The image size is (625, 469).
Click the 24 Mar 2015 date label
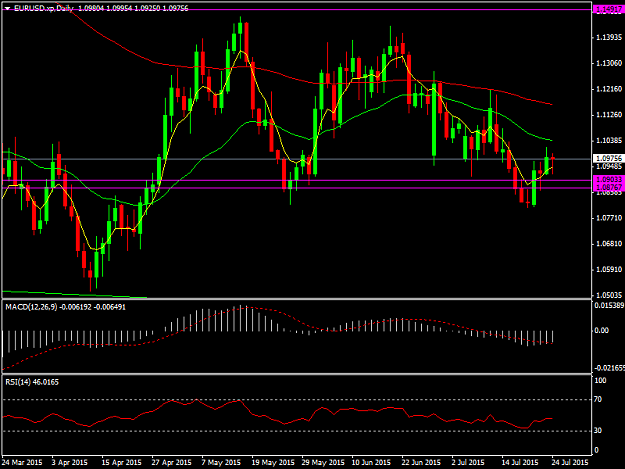[x=22, y=462]
